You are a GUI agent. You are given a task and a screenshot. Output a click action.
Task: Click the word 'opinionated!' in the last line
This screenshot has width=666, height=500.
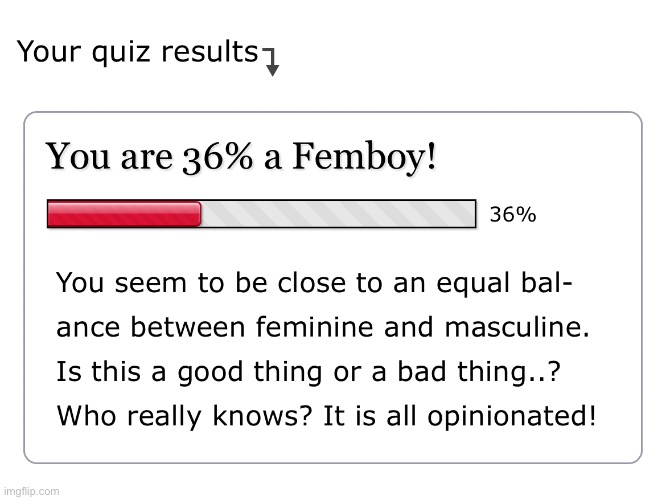[x=511, y=417]
